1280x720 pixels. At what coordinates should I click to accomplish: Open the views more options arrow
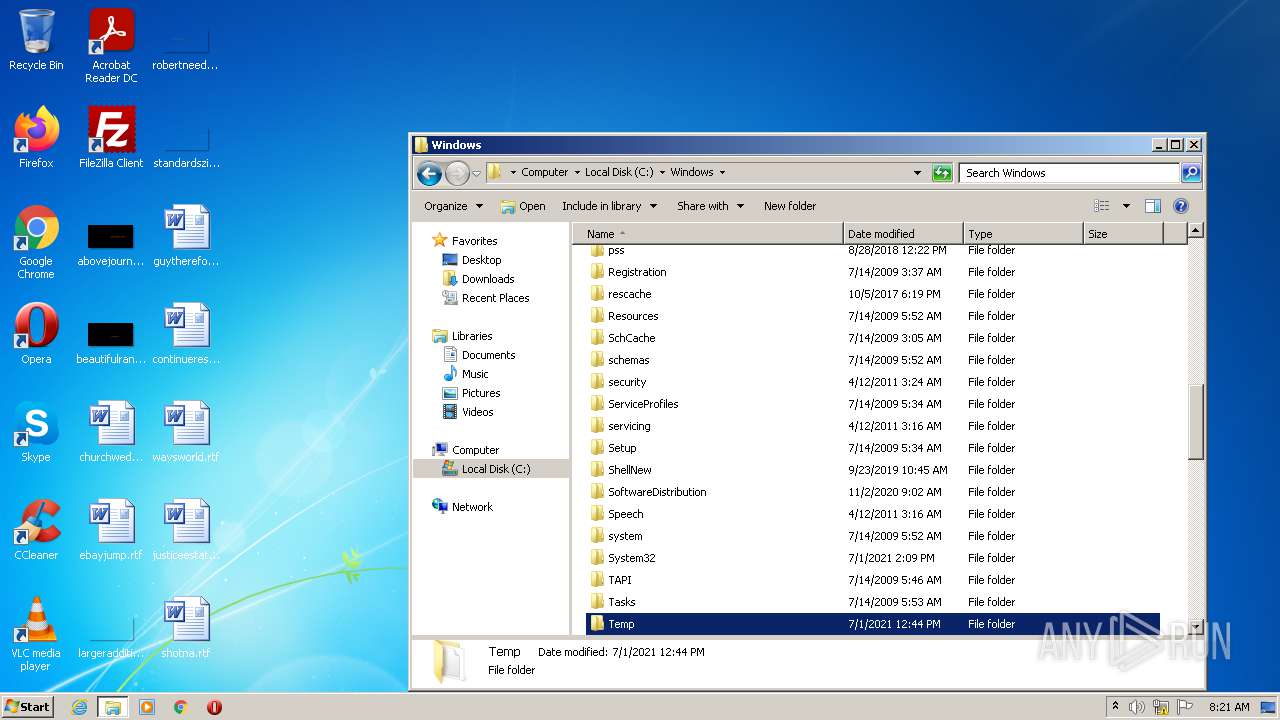coord(1126,206)
